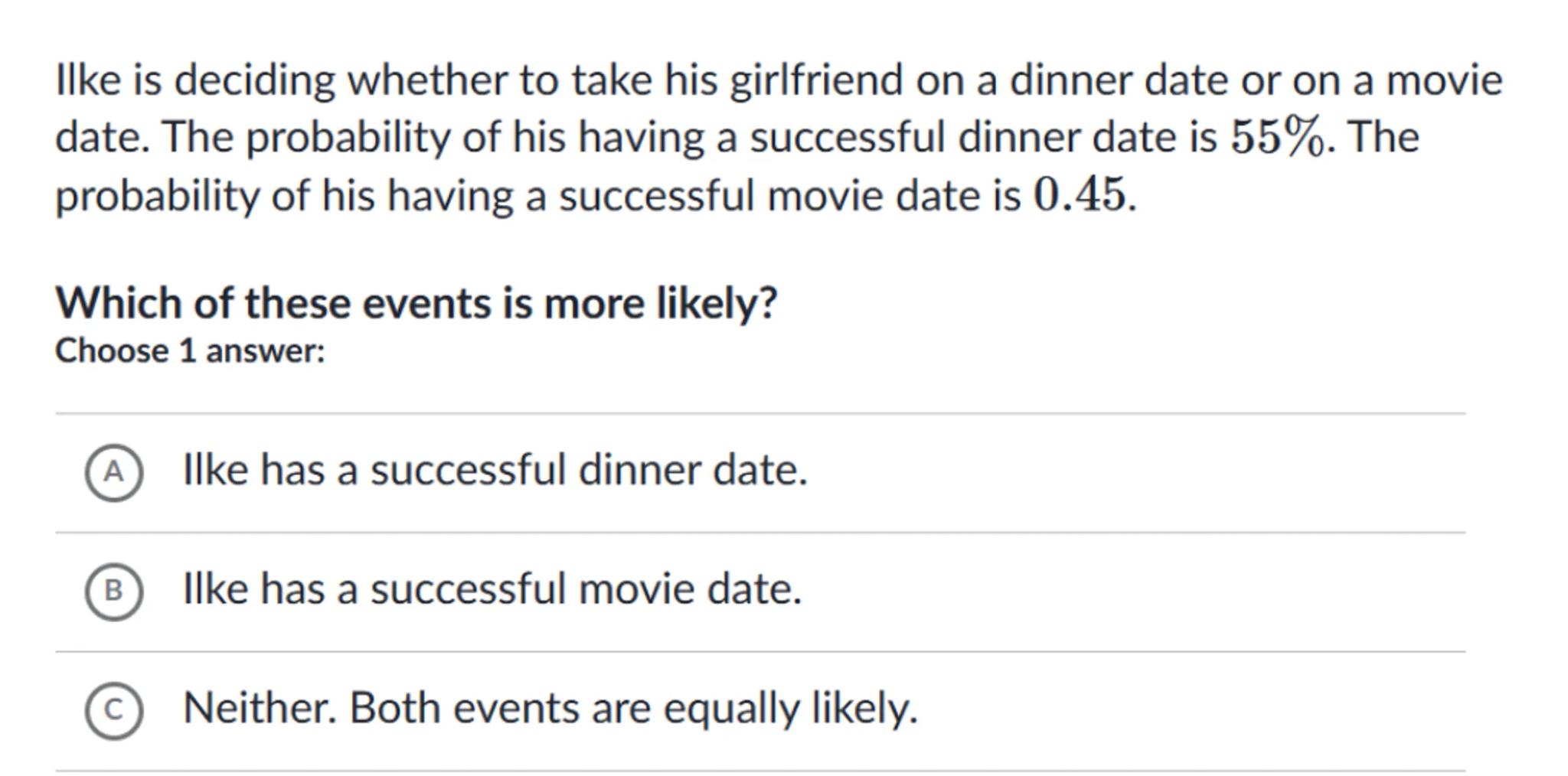Click the word "Neither." in option C
The width and height of the screenshot is (1568, 776).
(x=260, y=709)
